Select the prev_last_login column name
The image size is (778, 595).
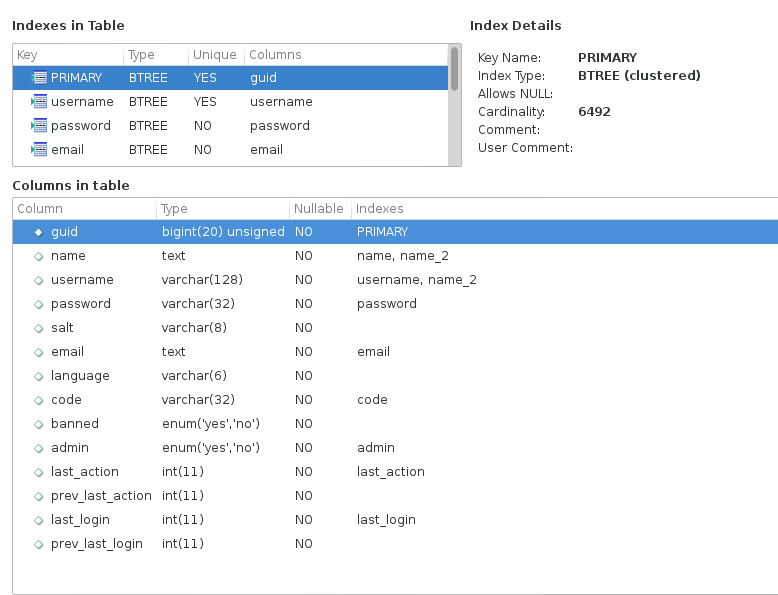point(97,544)
